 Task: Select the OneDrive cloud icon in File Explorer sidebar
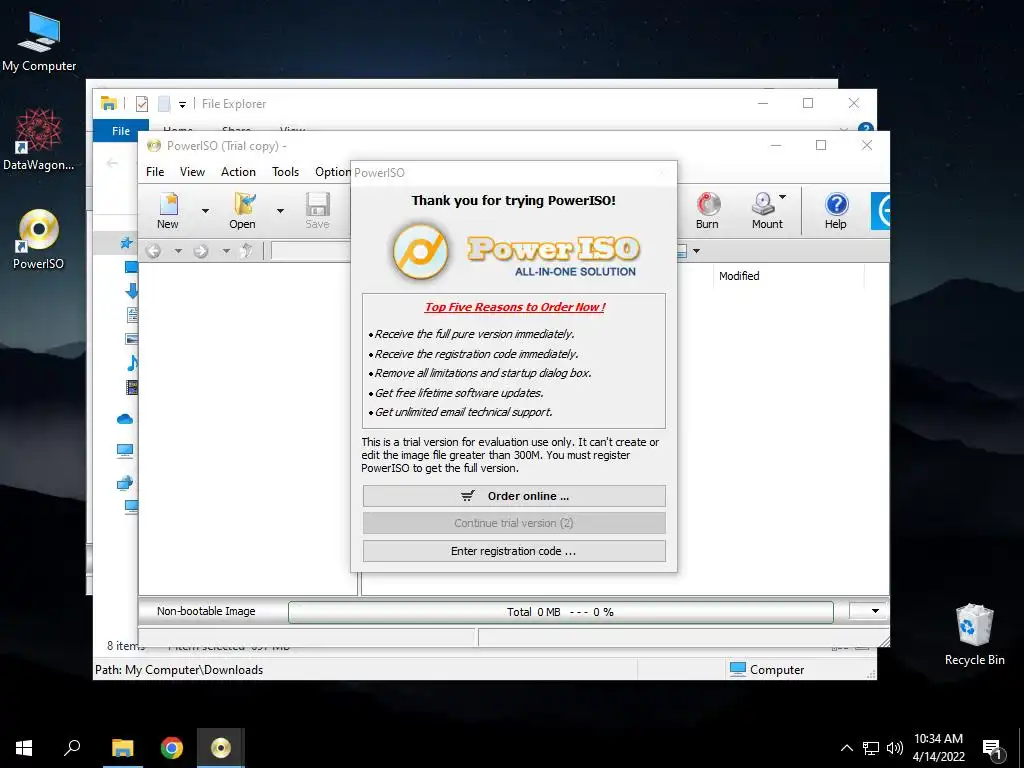click(x=125, y=419)
